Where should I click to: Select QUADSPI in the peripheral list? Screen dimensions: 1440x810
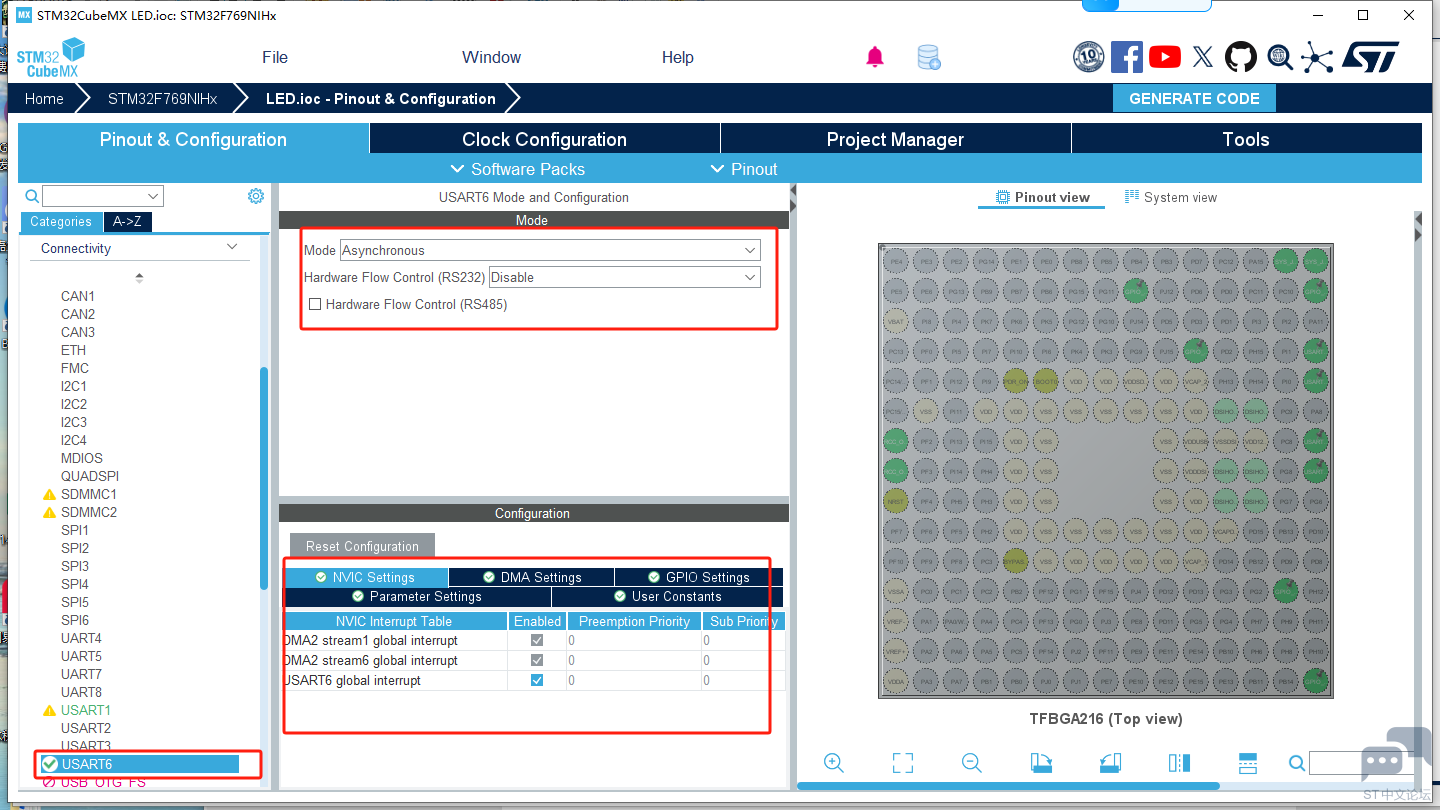[90, 476]
